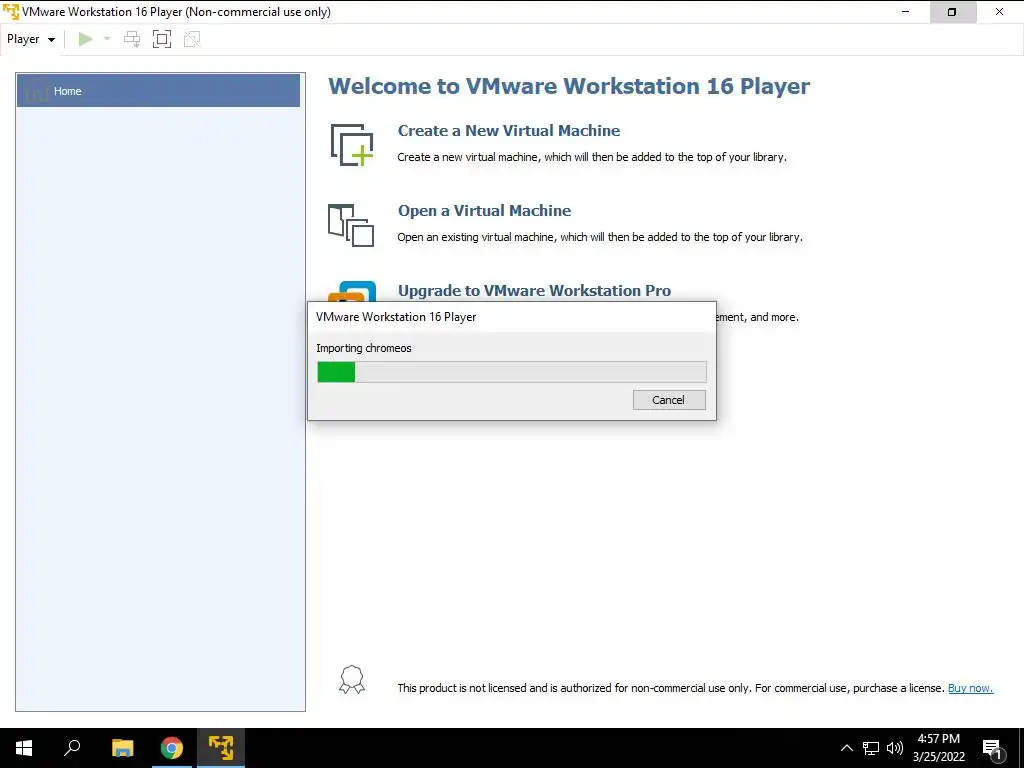Select the Home library entry
This screenshot has width=1024, height=768.
(158, 91)
